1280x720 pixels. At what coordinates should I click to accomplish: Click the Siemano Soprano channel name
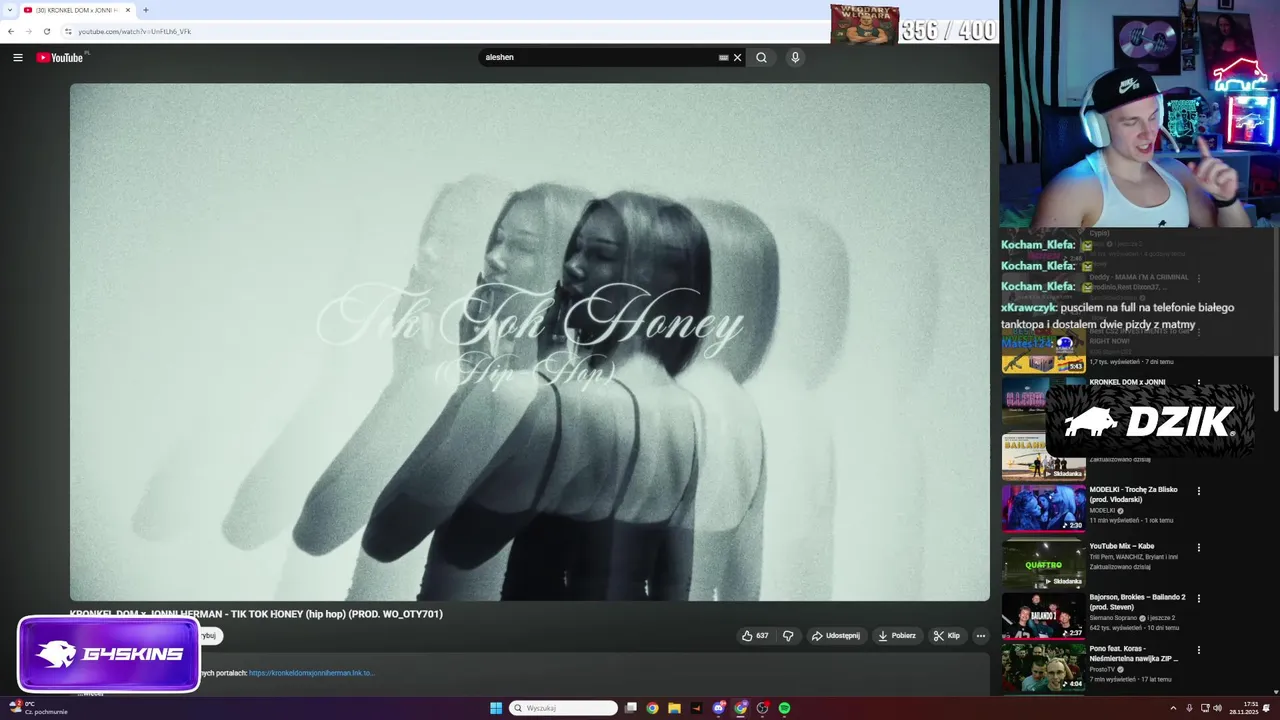pos(1114,618)
